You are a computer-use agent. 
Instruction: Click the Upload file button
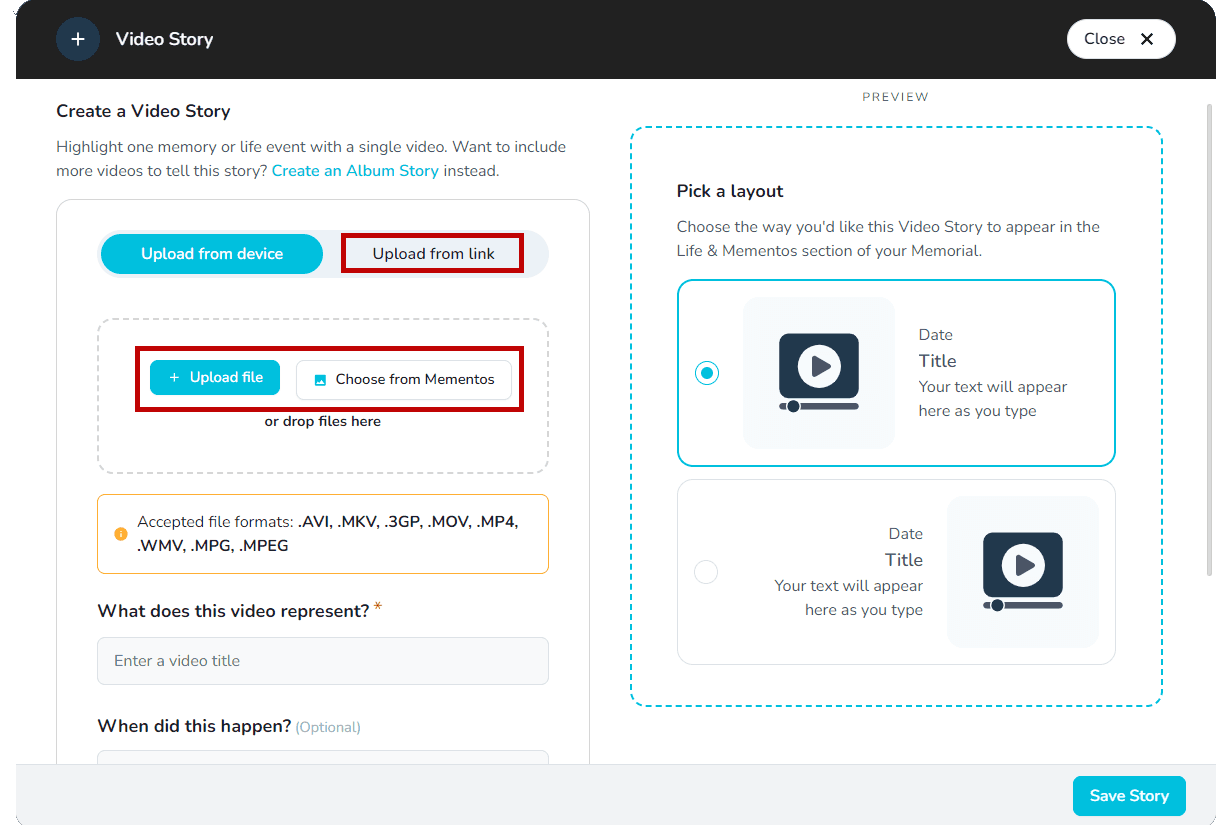coord(215,377)
